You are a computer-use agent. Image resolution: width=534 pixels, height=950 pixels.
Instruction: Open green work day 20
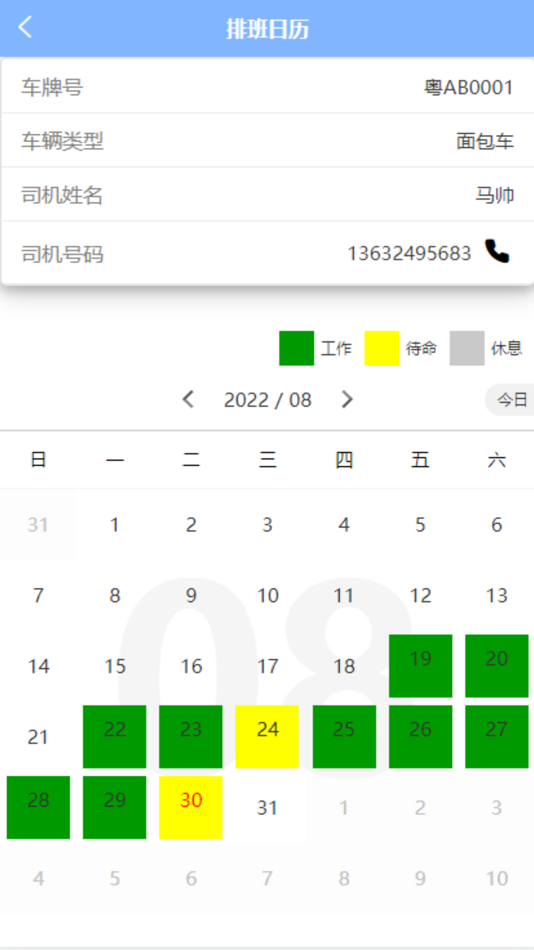[x=496, y=666]
